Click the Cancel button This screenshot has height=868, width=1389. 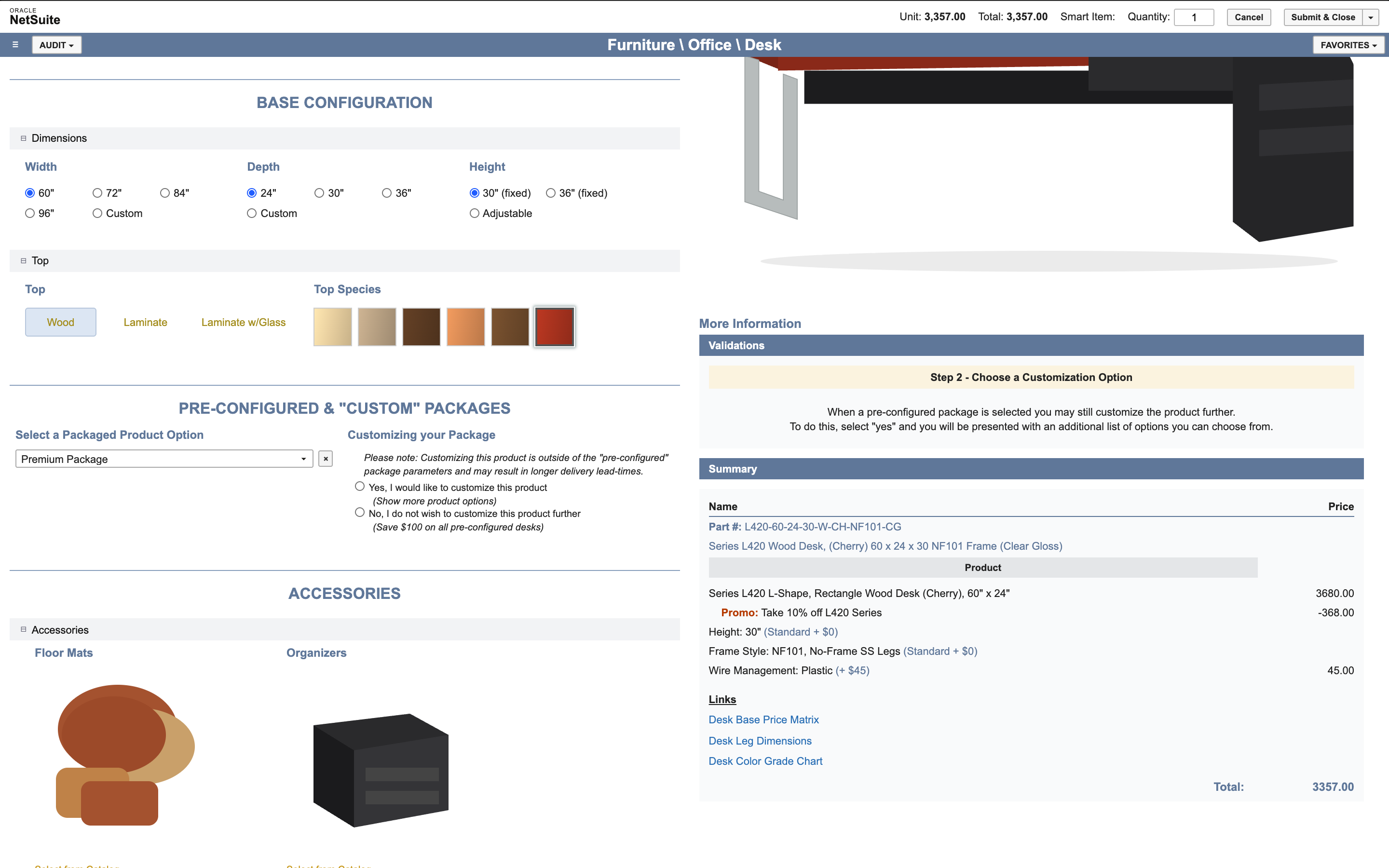[x=1248, y=17]
